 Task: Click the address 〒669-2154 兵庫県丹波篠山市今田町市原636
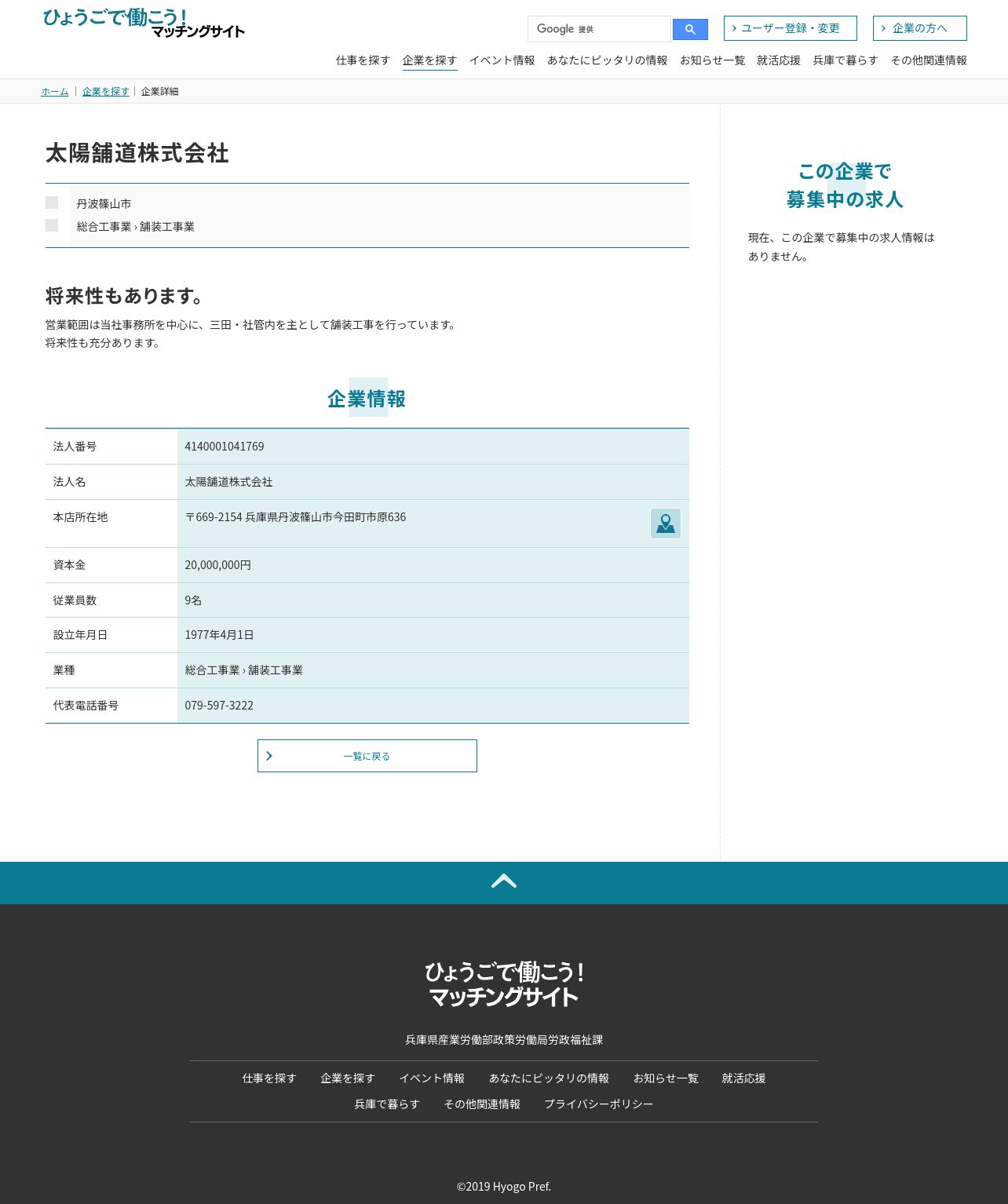pyautogui.click(x=295, y=517)
